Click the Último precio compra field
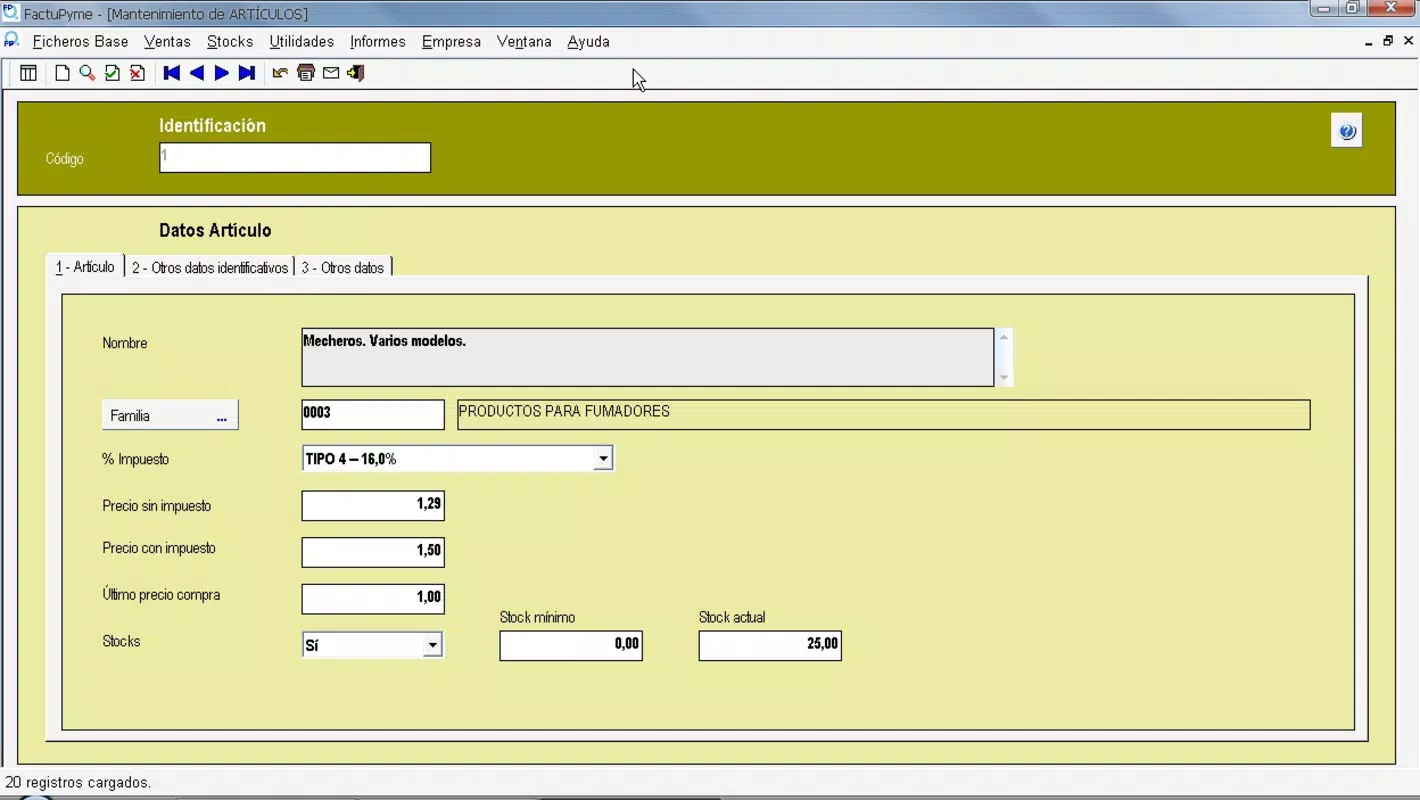Screen dimensions: 1420x800 (373, 599)
